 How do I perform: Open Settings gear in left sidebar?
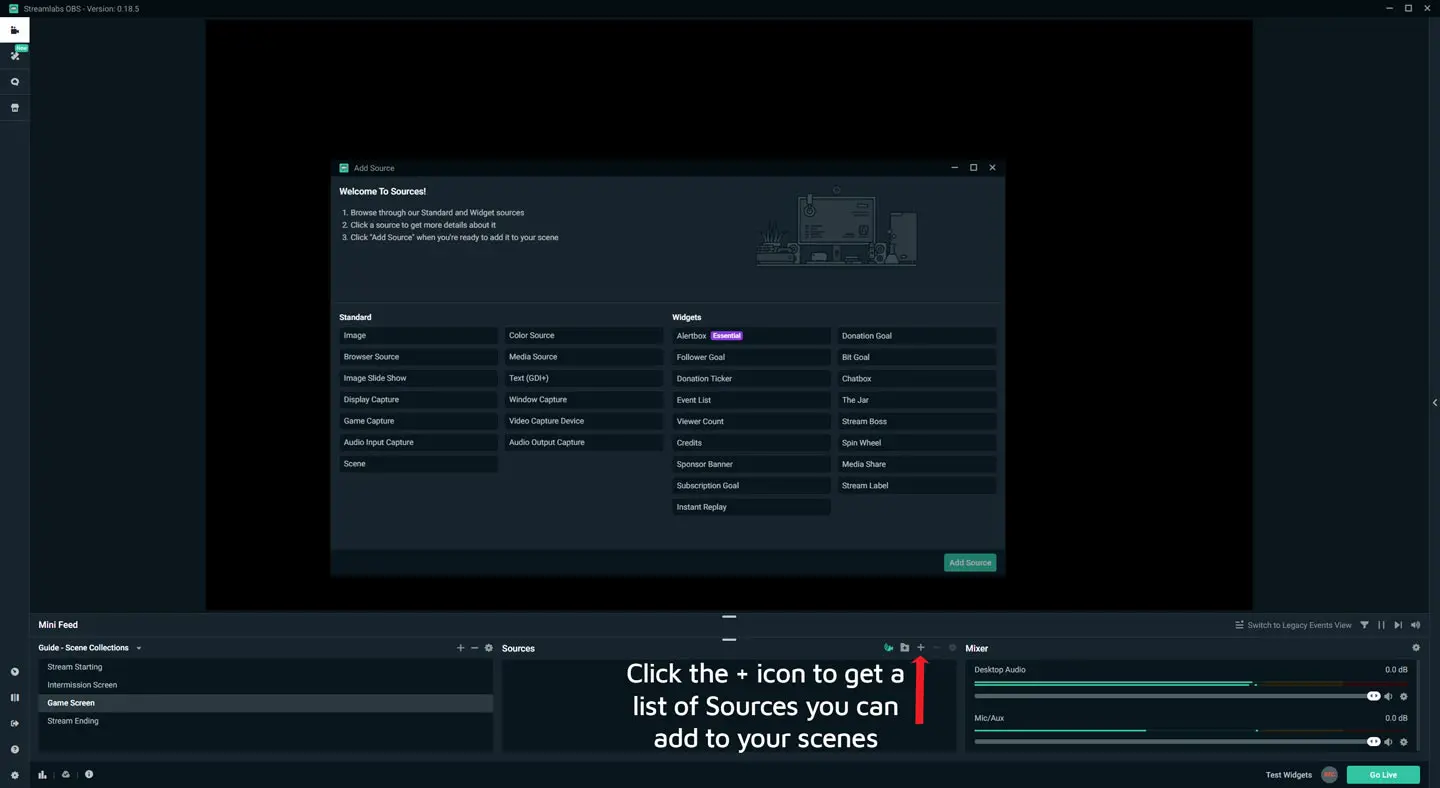point(14,775)
